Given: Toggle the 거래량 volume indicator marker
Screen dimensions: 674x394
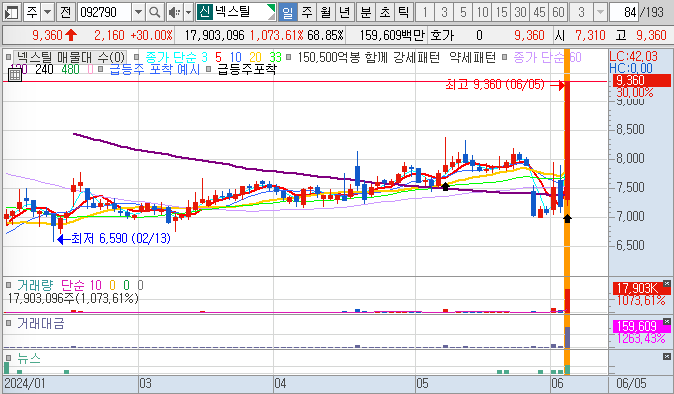Looking at the screenshot, I should (x=8, y=285).
